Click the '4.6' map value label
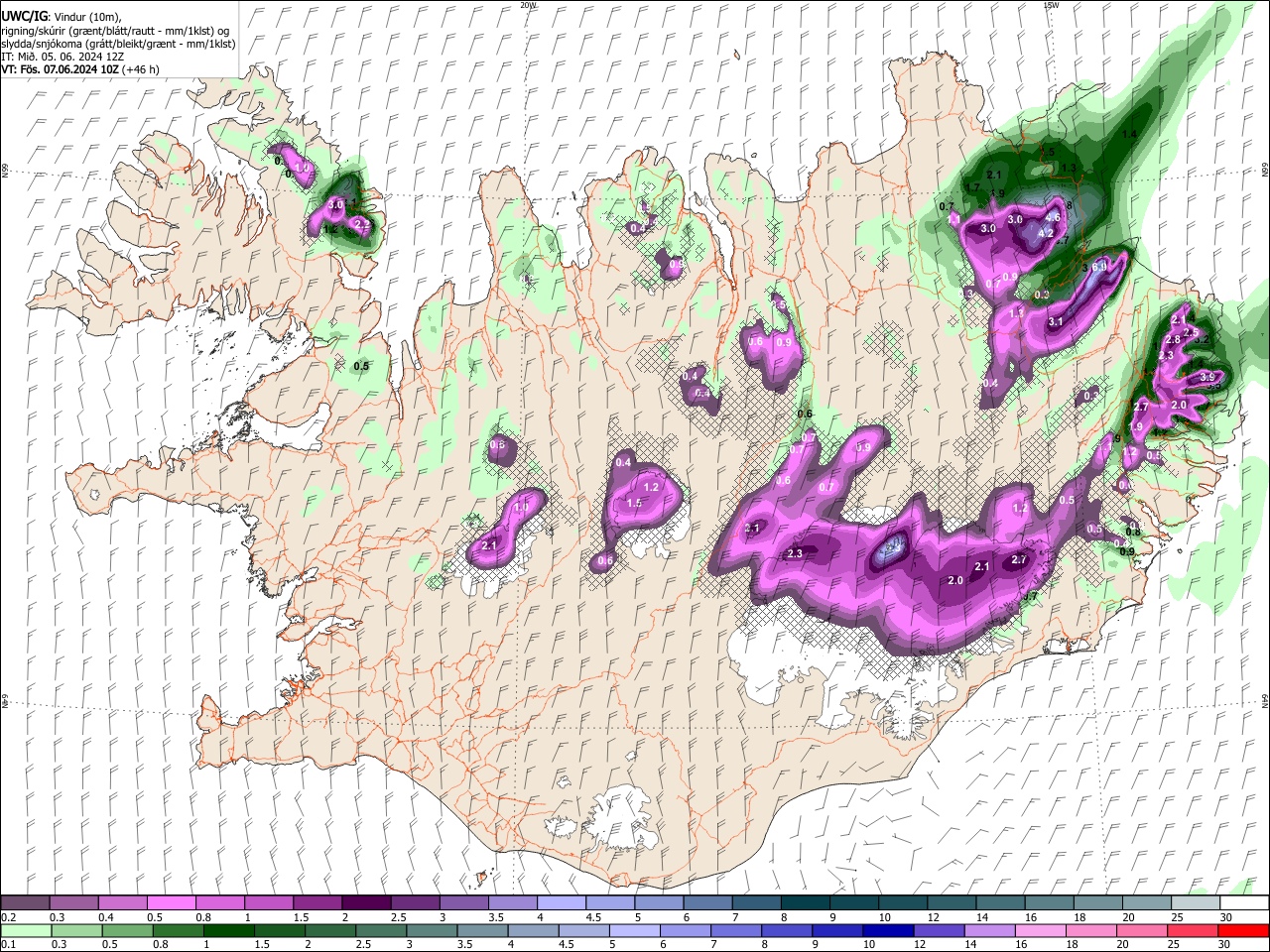1270x952 pixels. 1054,218
